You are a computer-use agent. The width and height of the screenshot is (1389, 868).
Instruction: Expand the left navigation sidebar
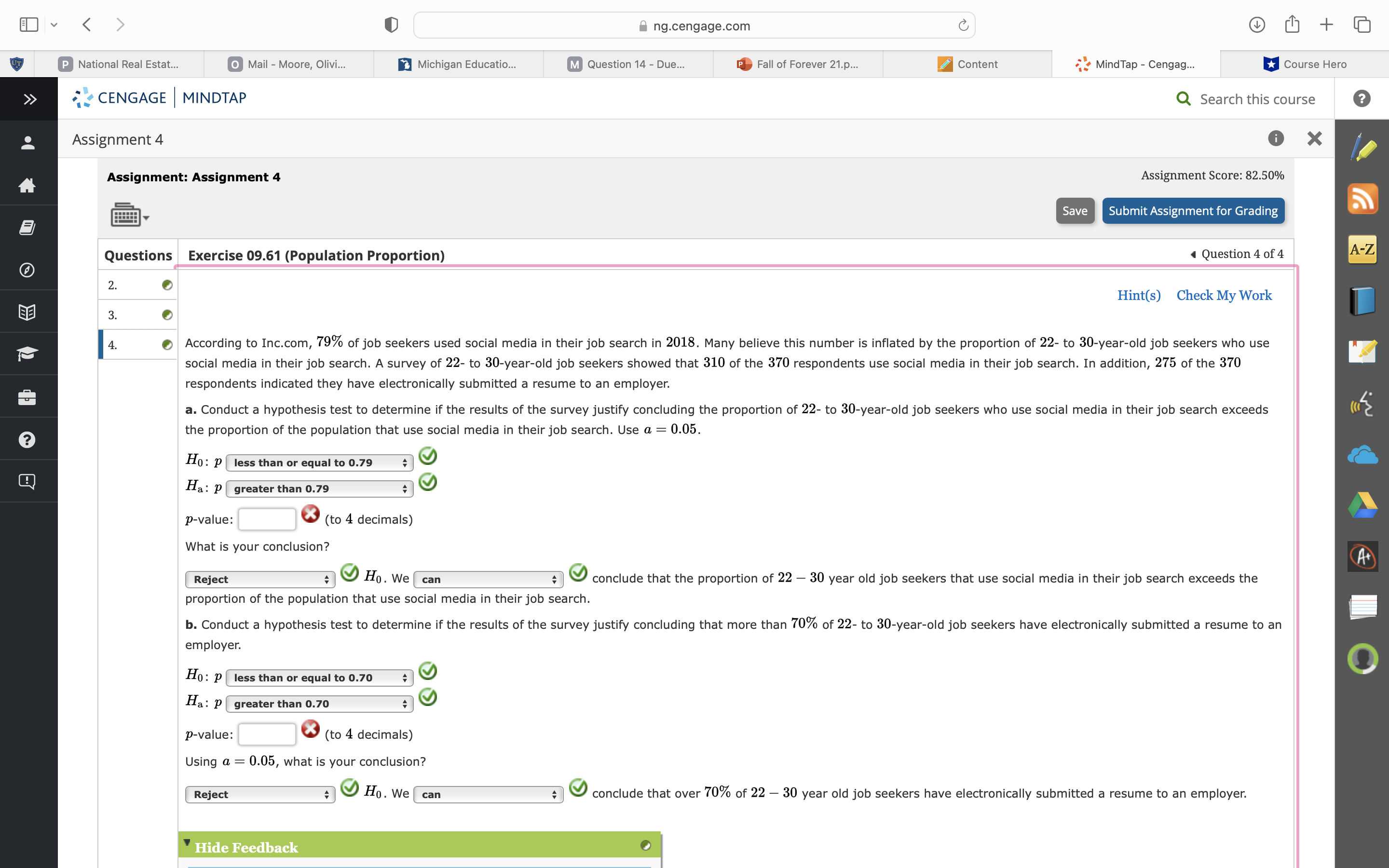30,99
